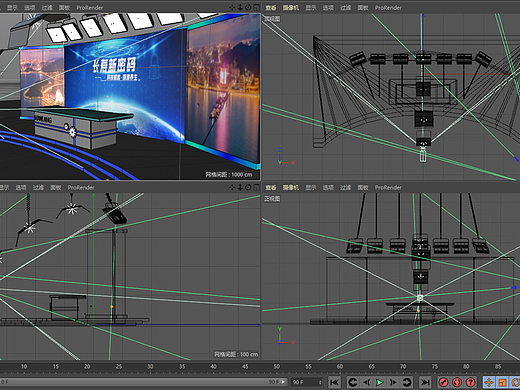
Task: Open 显示 menu in front view viewport
Action: click(x=311, y=187)
